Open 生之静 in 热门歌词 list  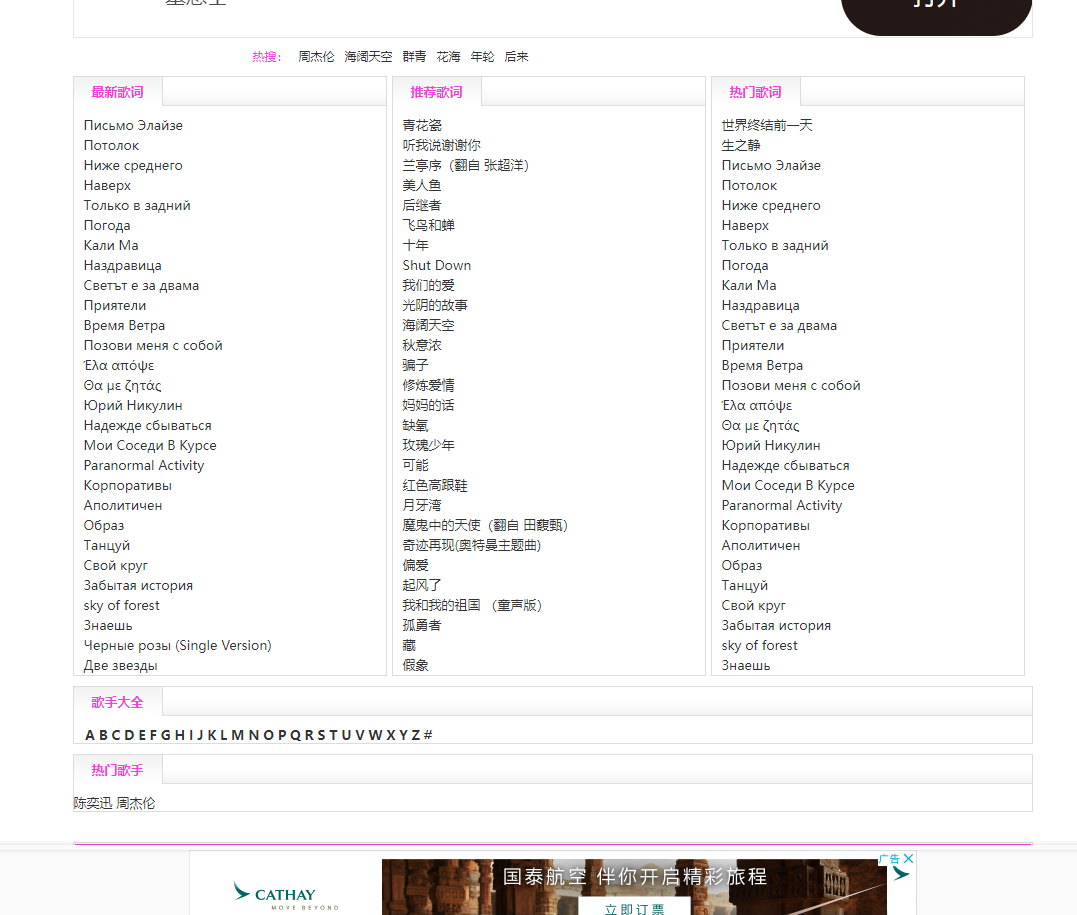(741, 146)
